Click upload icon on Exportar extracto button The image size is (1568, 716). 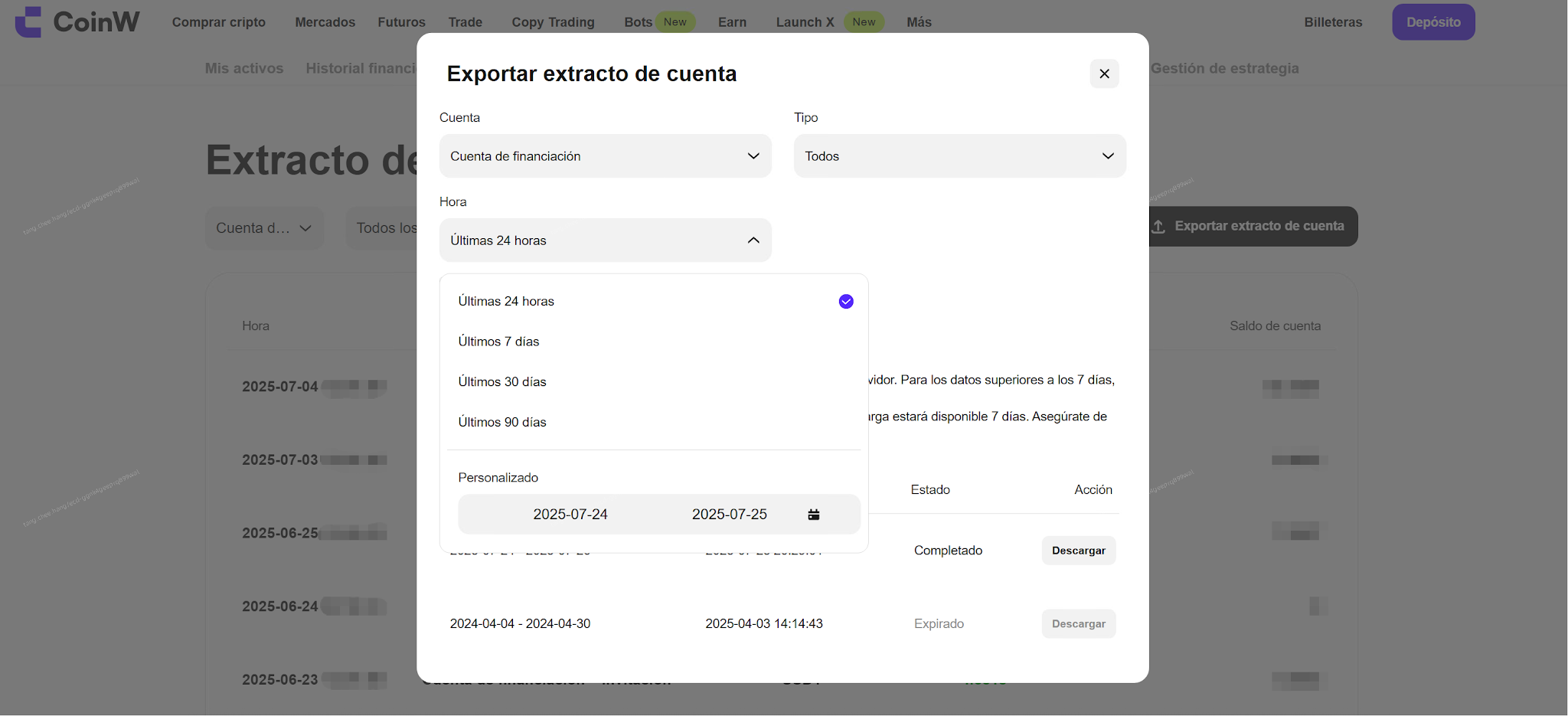pyautogui.click(x=1158, y=227)
